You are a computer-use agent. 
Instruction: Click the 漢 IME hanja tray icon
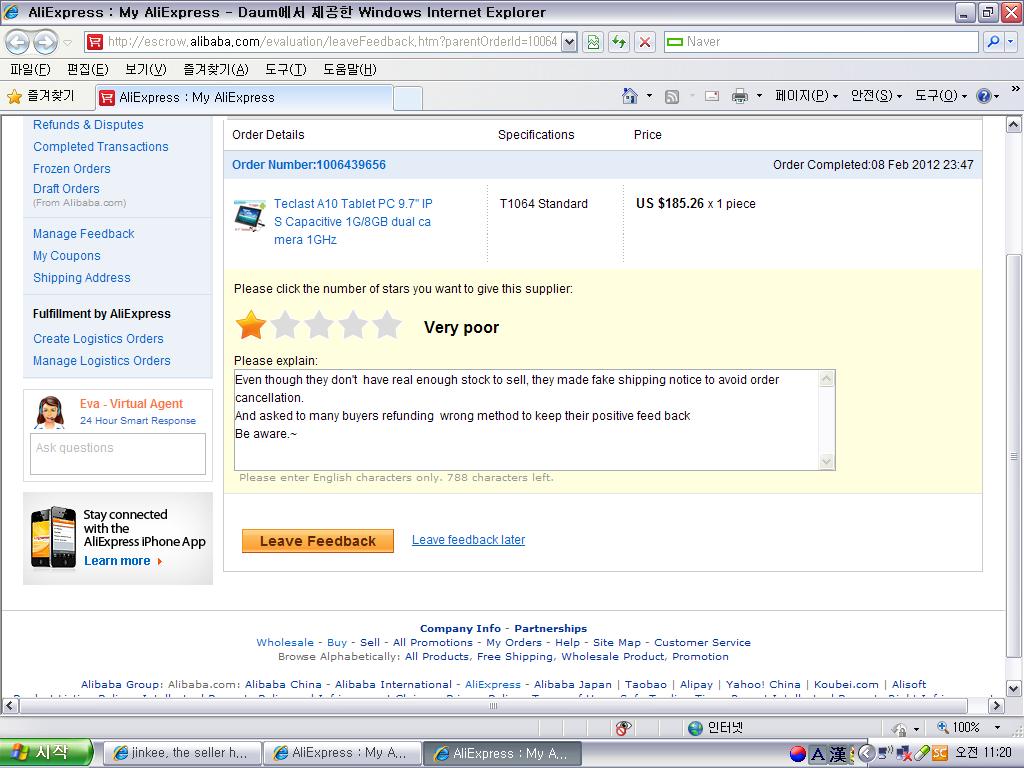click(x=837, y=754)
